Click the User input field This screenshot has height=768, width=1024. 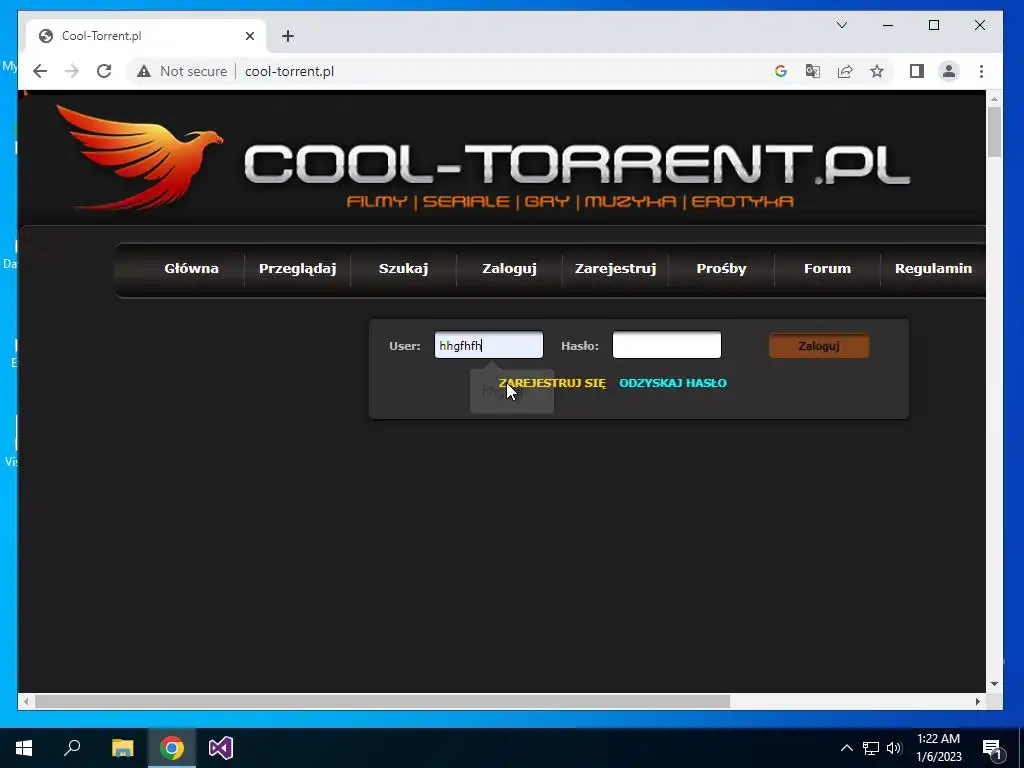(488, 345)
